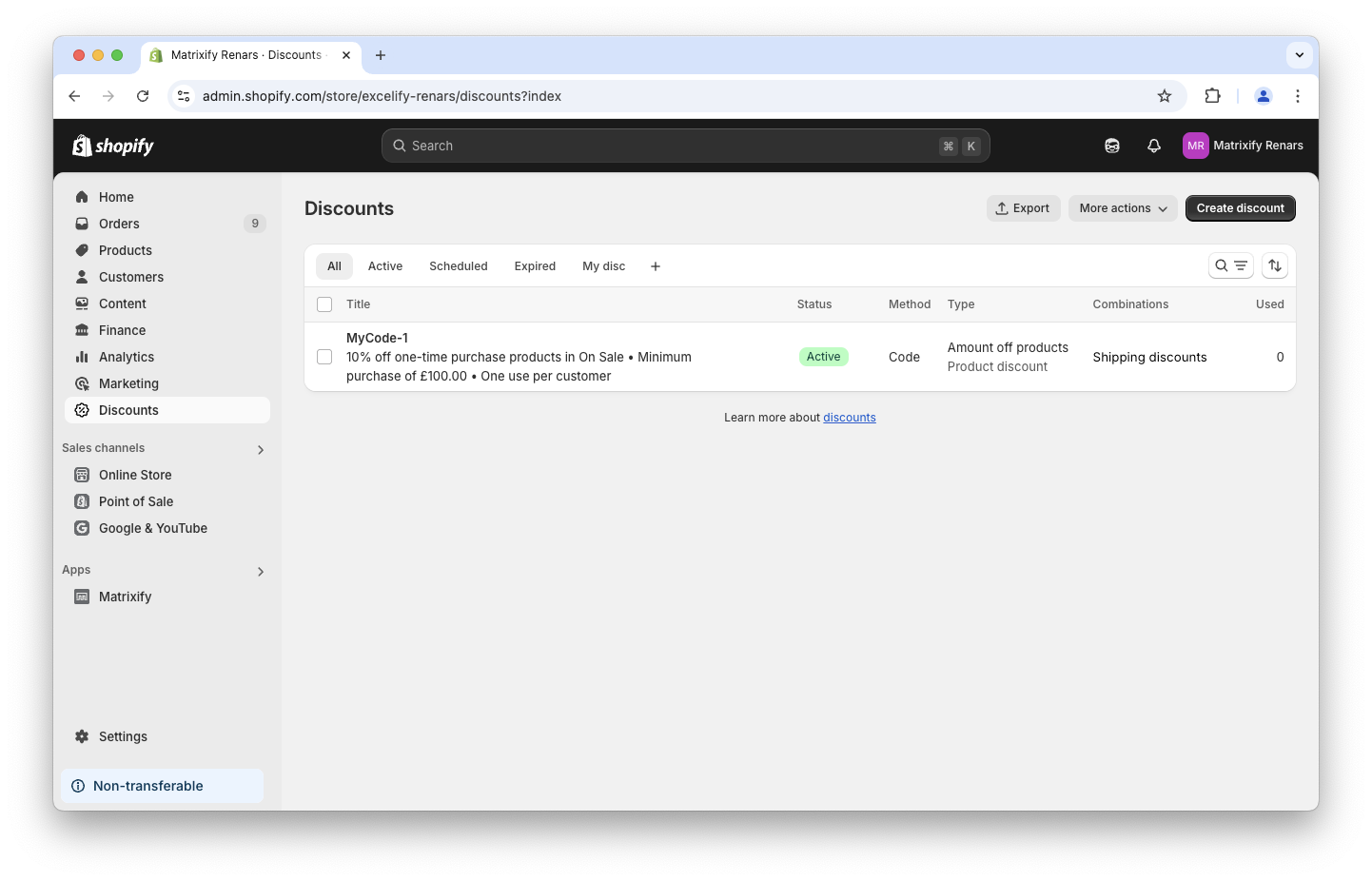Tick the select-all checkbox in table header

pos(324,304)
